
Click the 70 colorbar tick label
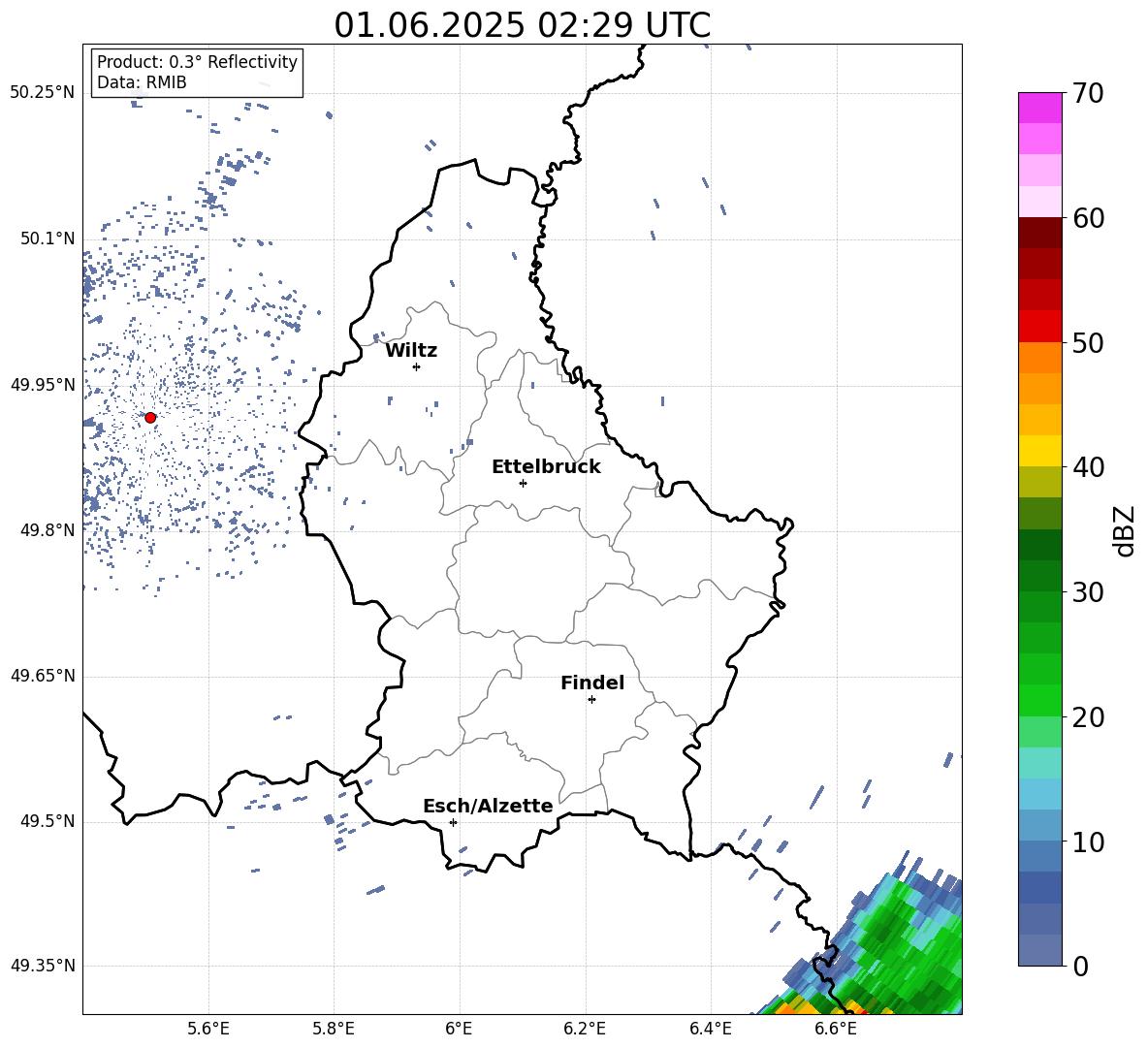[1088, 93]
